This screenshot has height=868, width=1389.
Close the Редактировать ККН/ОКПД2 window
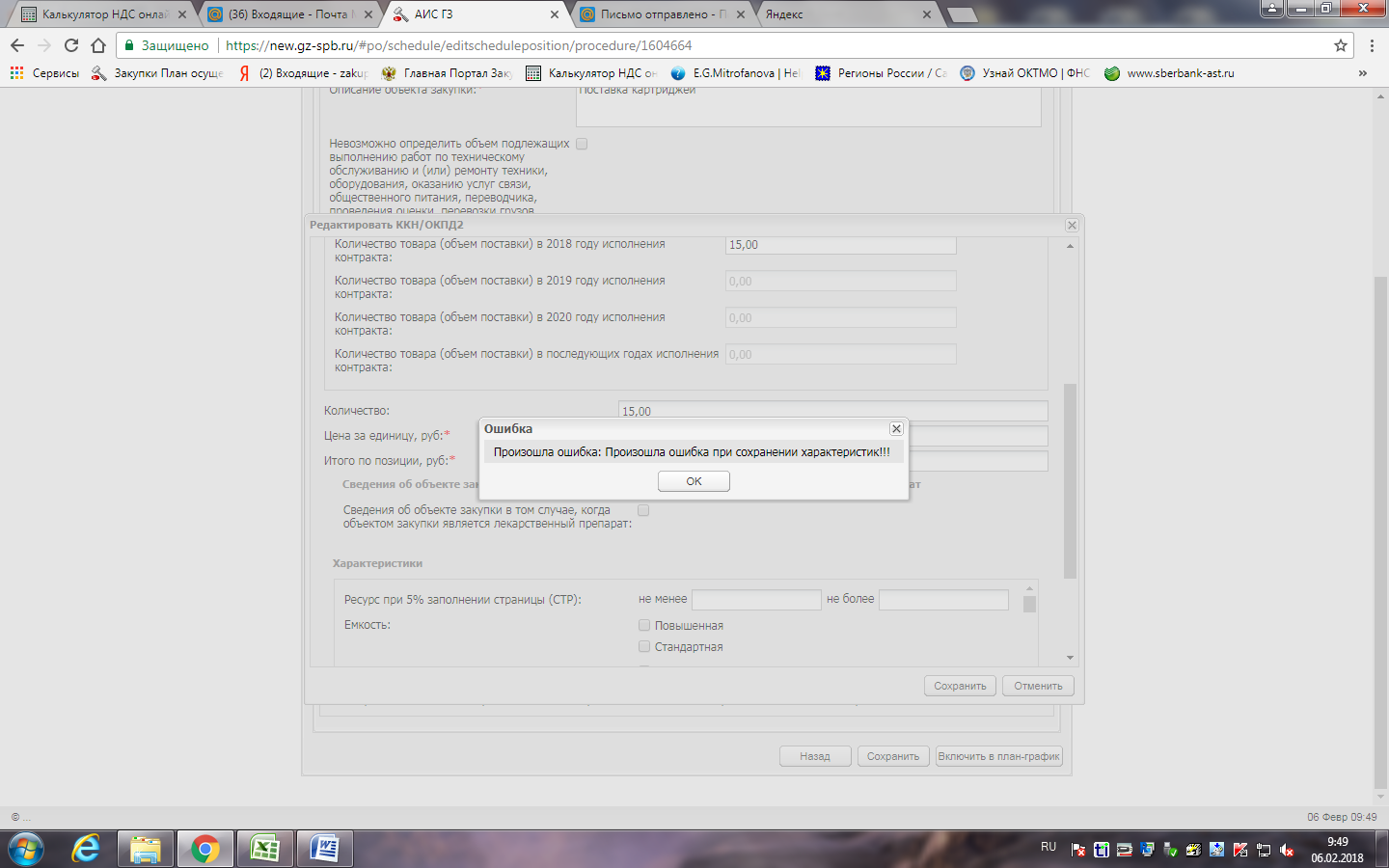[x=1072, y=225]
